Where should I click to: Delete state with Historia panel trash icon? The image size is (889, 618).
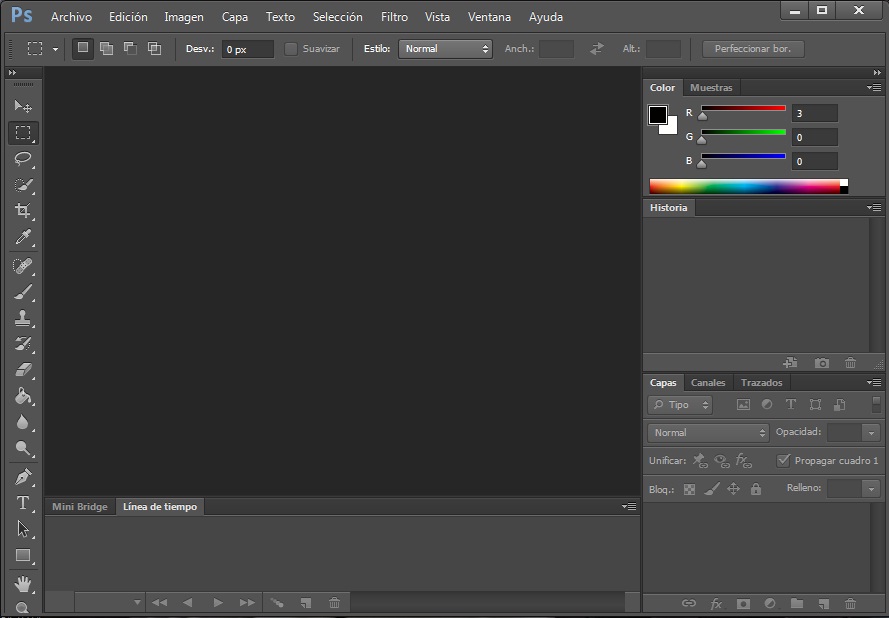tap(850, 363)
